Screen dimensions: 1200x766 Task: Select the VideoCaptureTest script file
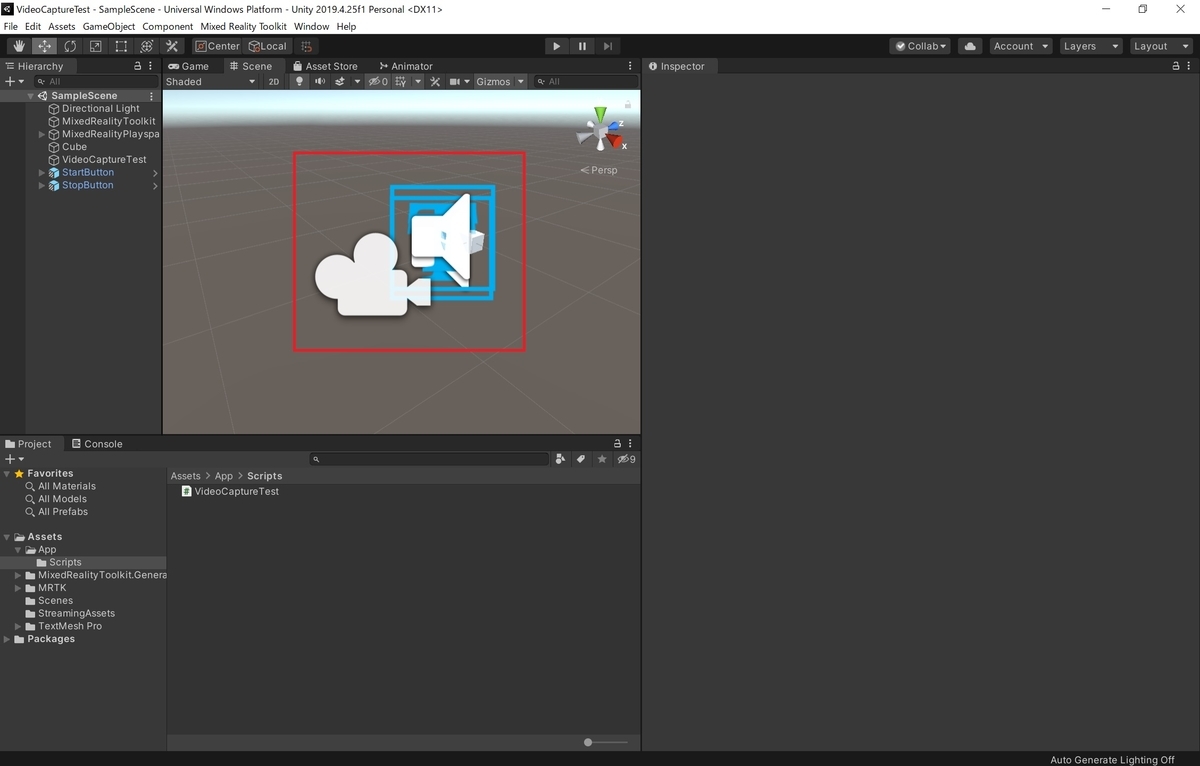pos(230,492)
